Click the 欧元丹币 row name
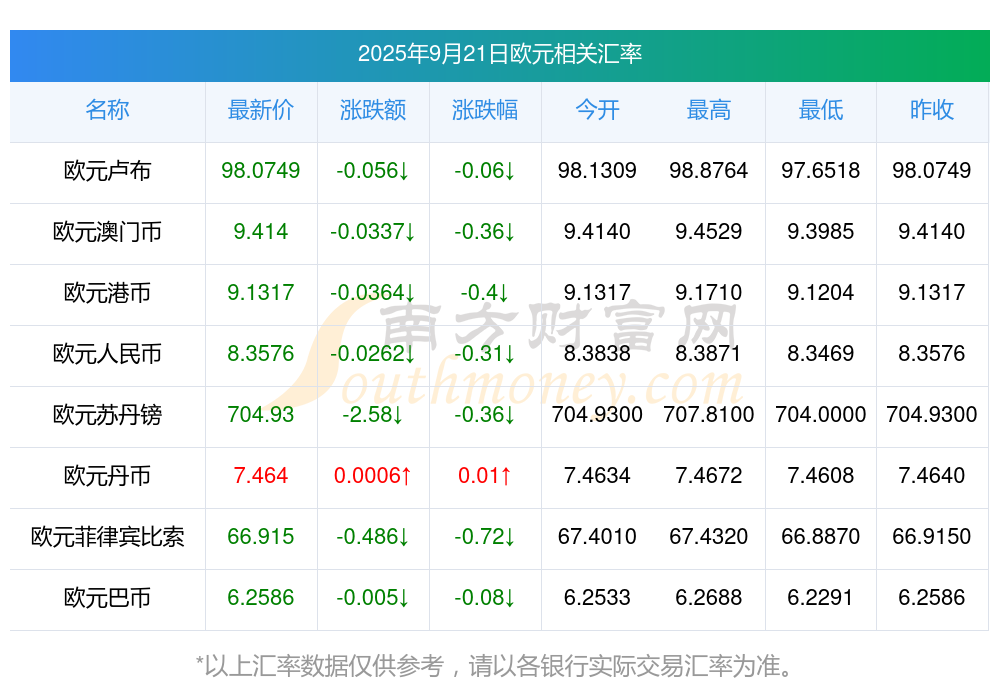 pyautogui.click(x=107, y=476)
